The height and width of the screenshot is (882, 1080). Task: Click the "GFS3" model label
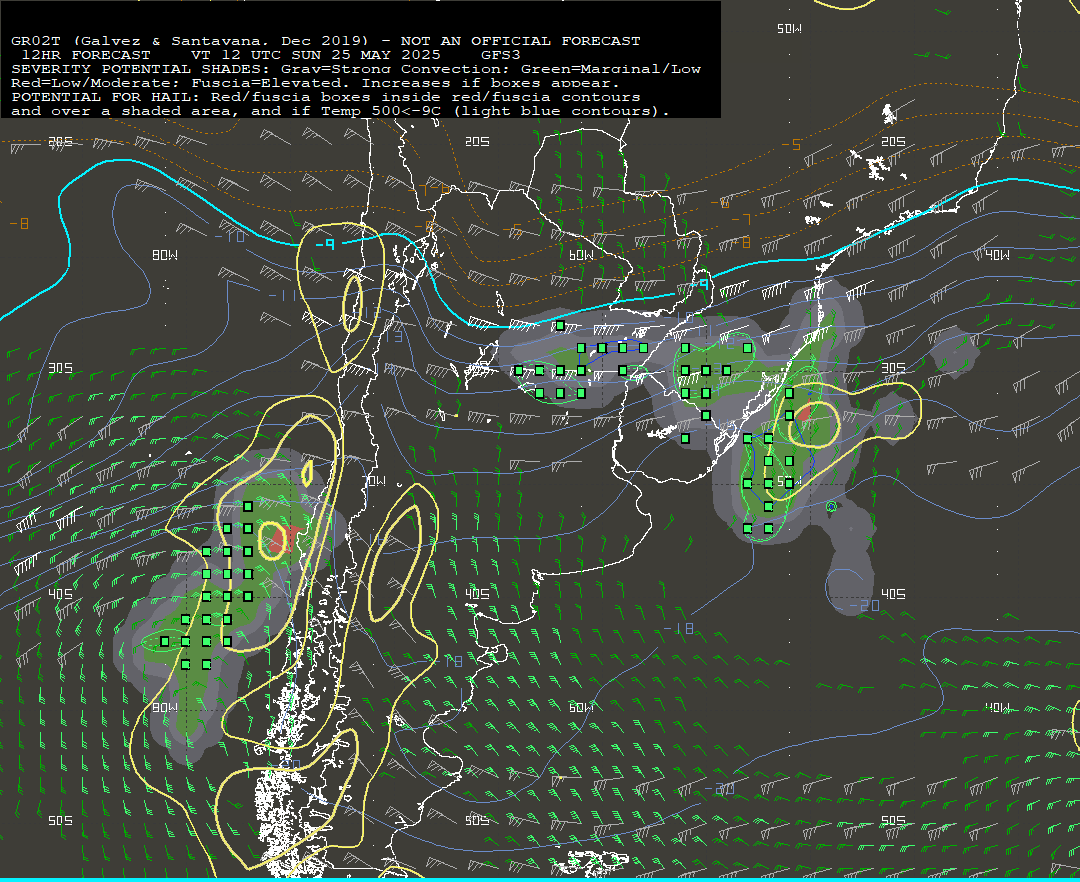click(501, 55)
